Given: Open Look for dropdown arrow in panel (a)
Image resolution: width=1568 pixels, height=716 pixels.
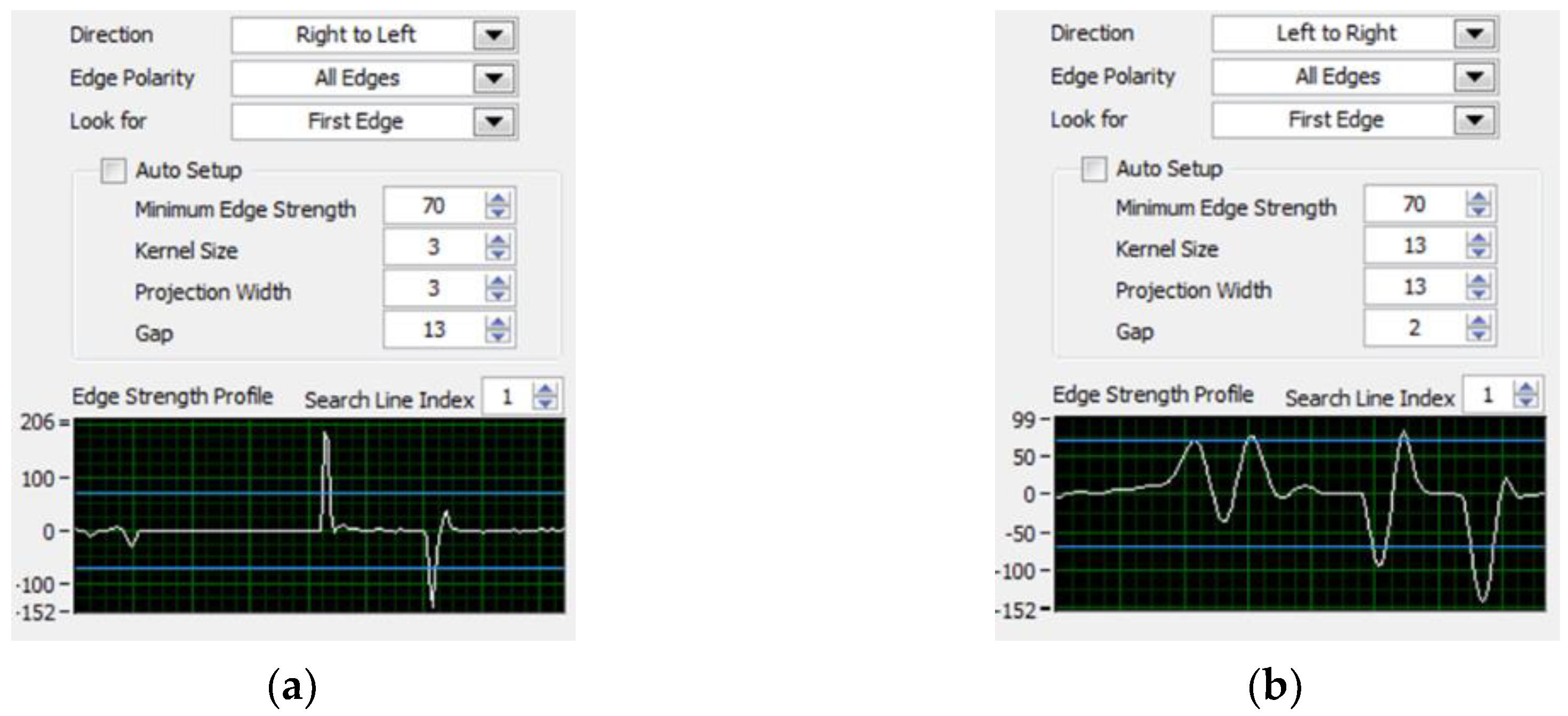Looking at the screenshot, I should click(x=494, y=121).
